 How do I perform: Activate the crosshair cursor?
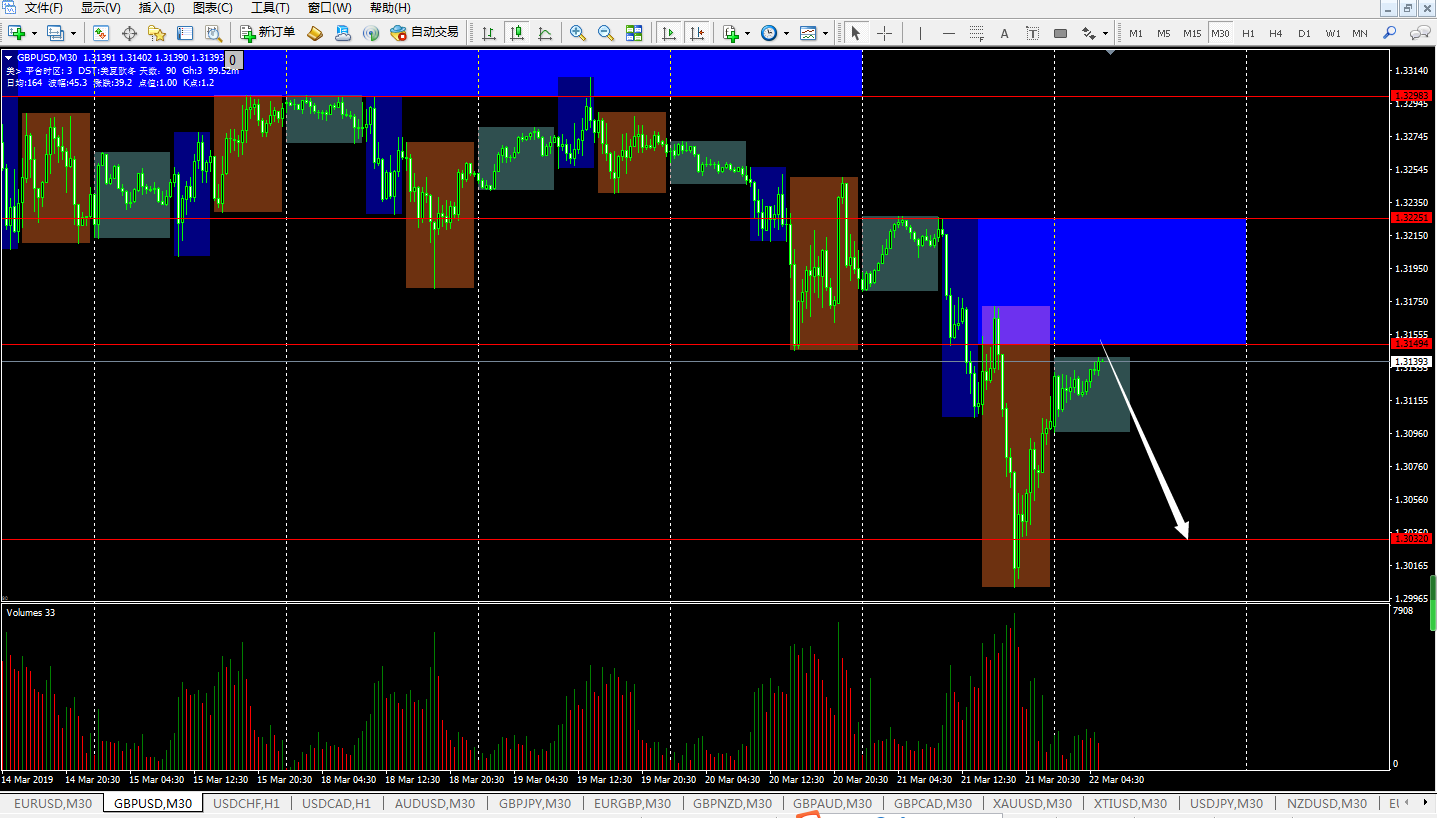click(x=884, y=33)
